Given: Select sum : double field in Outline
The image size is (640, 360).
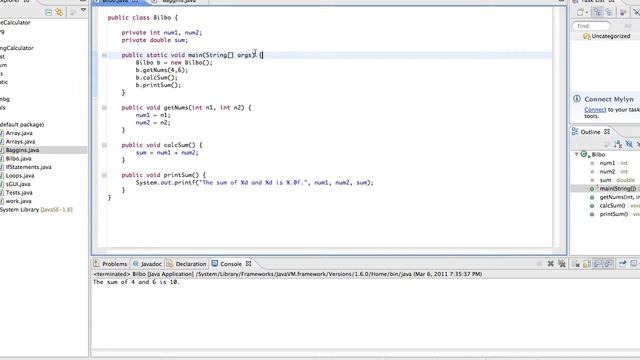Looking at the screenshot, I should click(617, 180).
